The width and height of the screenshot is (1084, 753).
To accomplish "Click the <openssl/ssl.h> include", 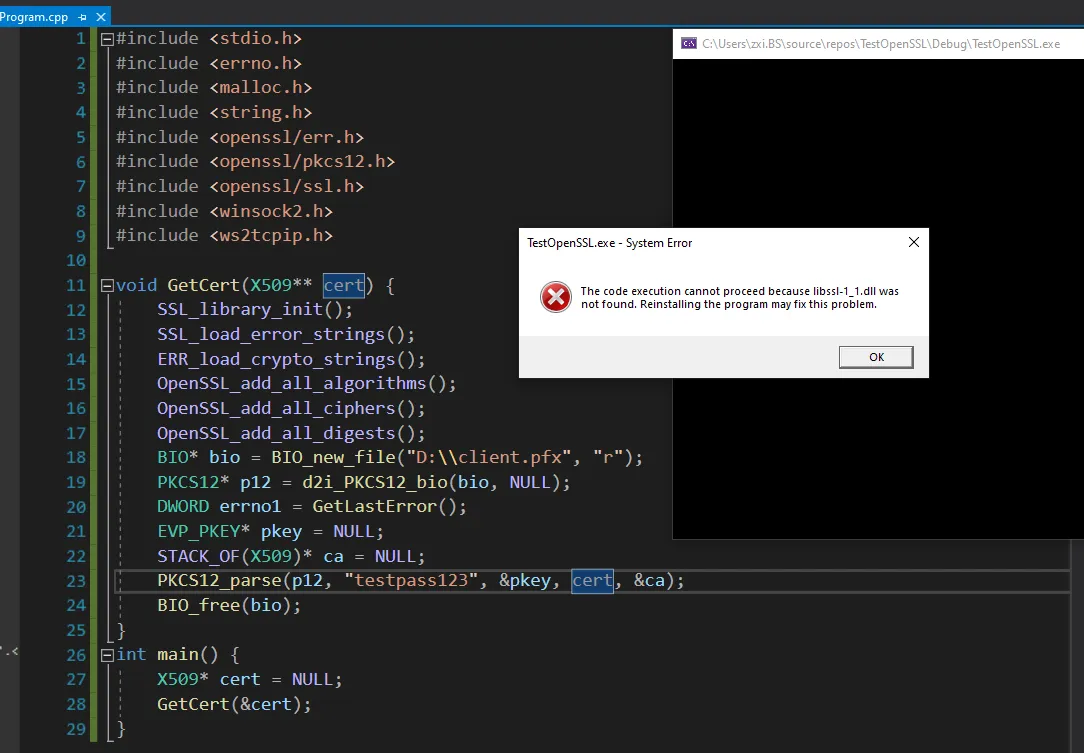I will pos(286,186).
